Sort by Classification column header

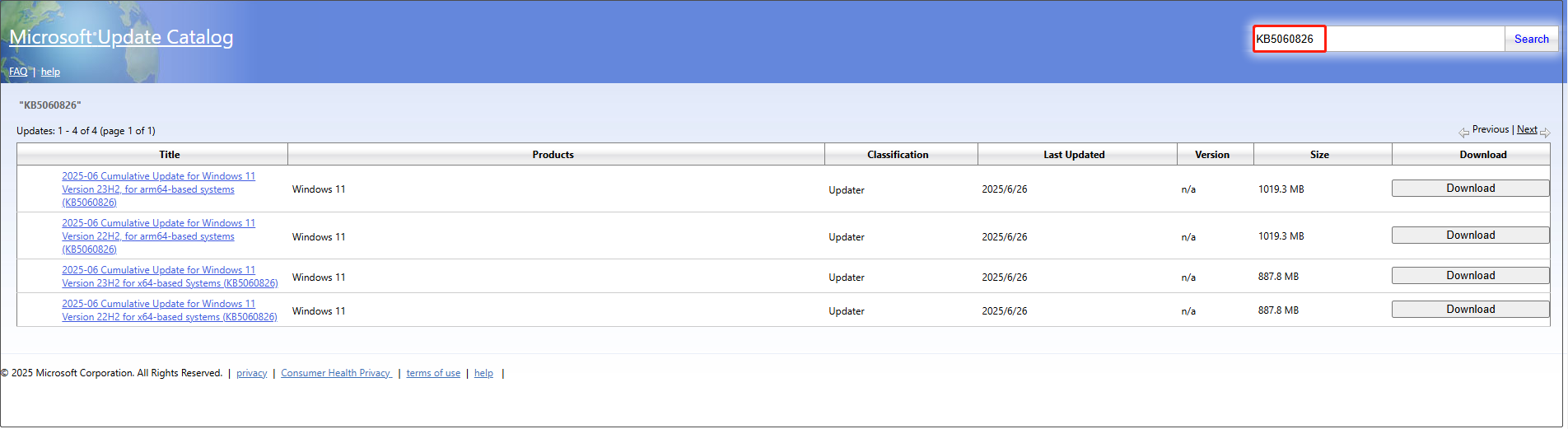(x=897, y=155)
